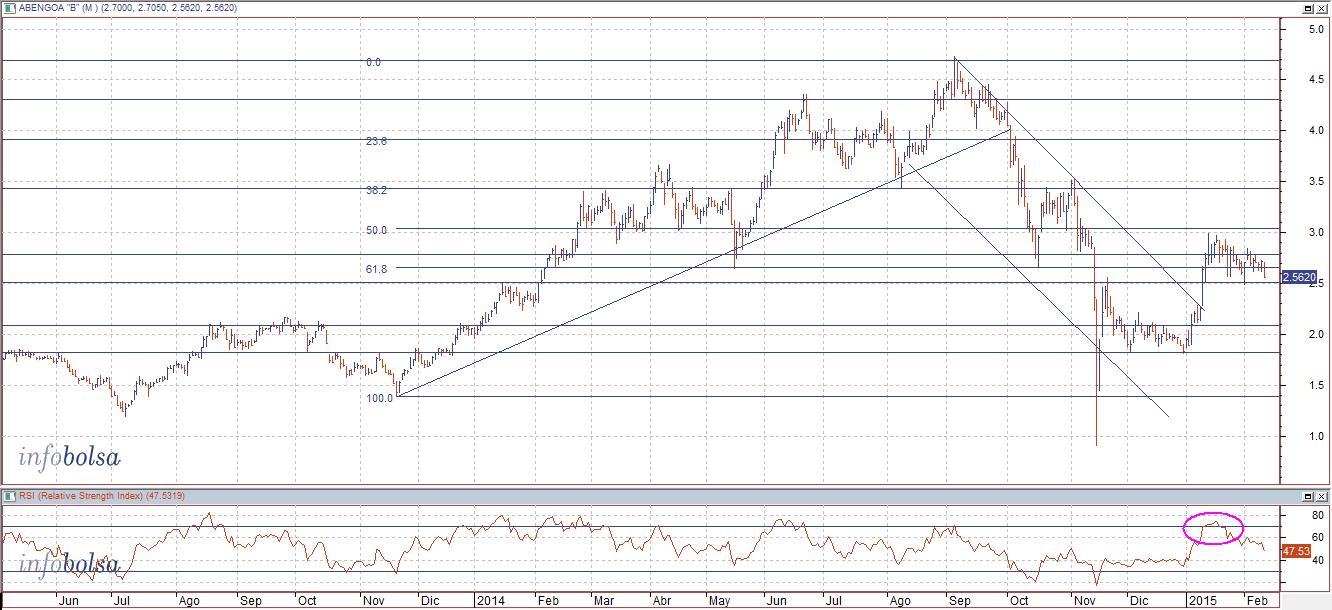Select the ABENGOA "B" (M) title text

(x=60, y=7)
